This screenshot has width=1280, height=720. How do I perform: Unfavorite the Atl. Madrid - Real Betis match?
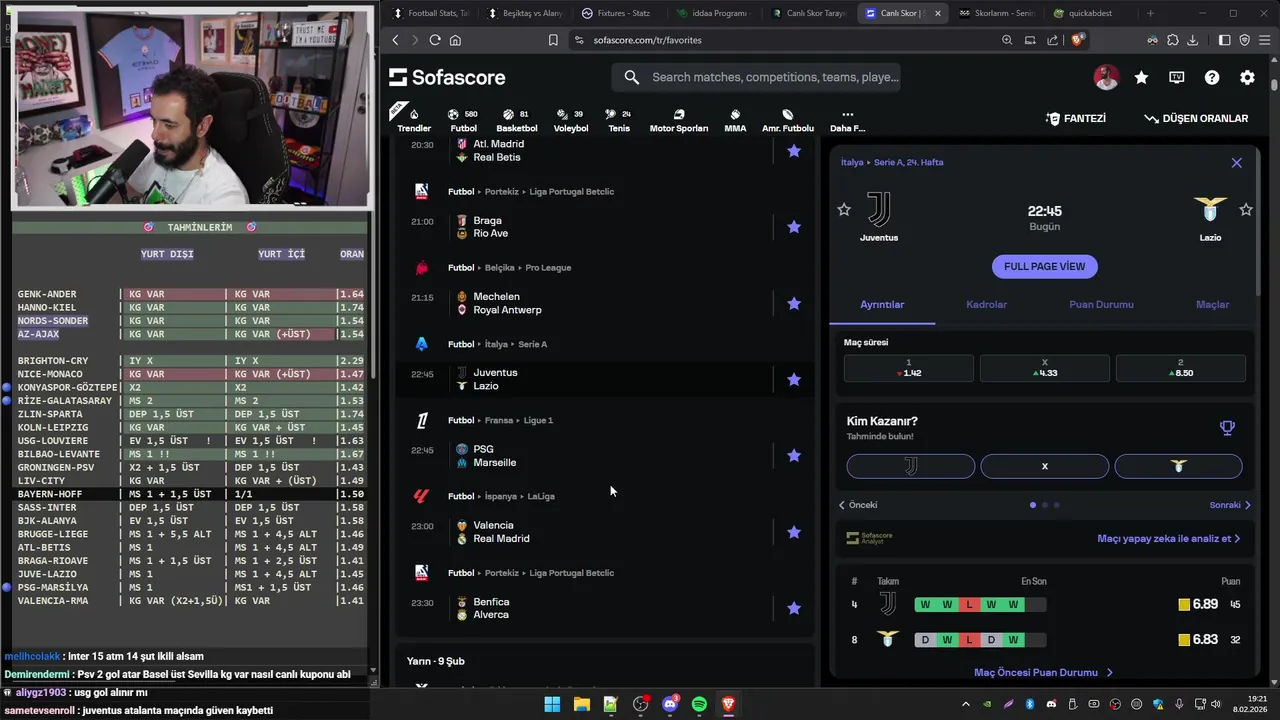(x=794, y=151)
